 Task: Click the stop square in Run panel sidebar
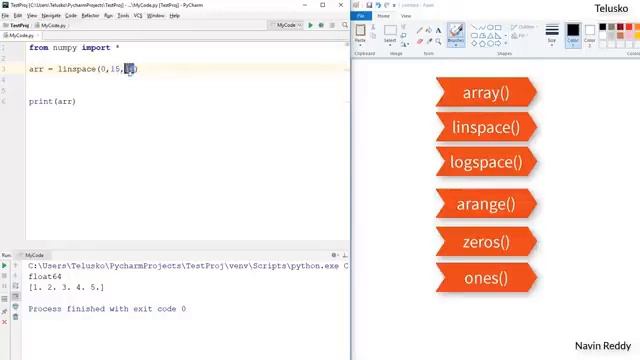4,276
